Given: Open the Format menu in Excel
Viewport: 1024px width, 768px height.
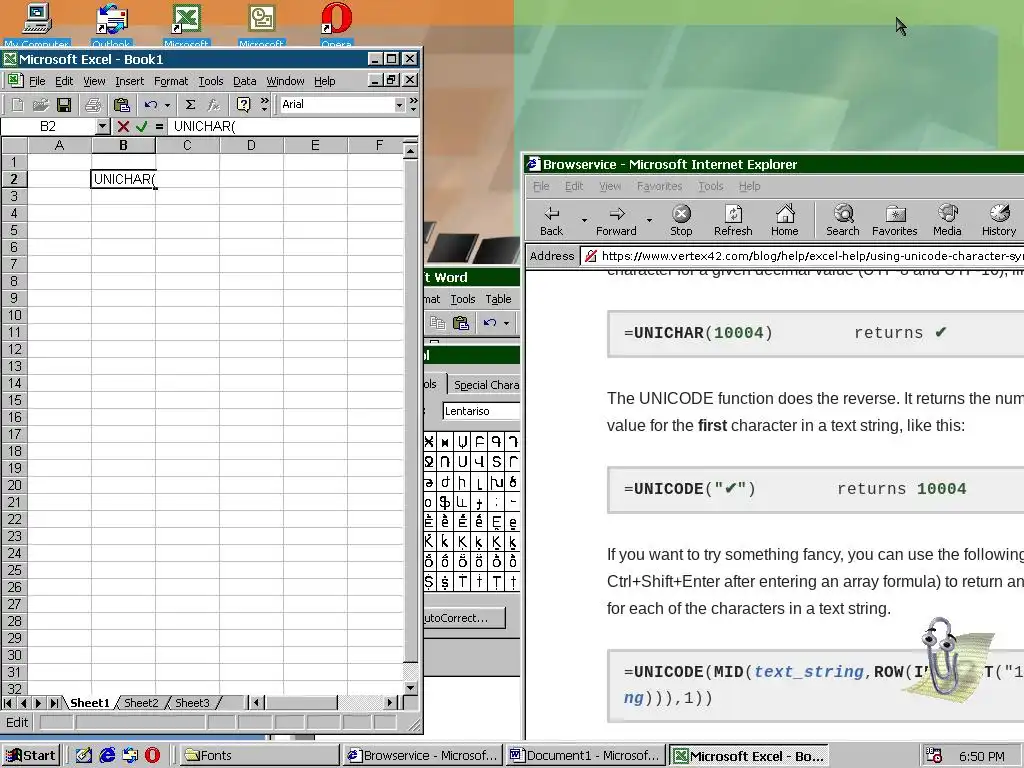Looking at the screenshot, I should [x=170, y=81].
